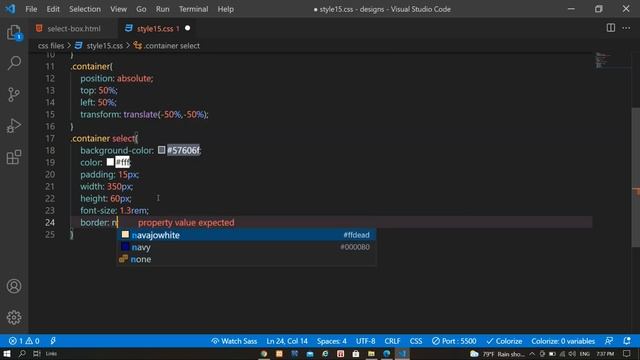Toggle Watch Sass in the status bar

(234, 341)
